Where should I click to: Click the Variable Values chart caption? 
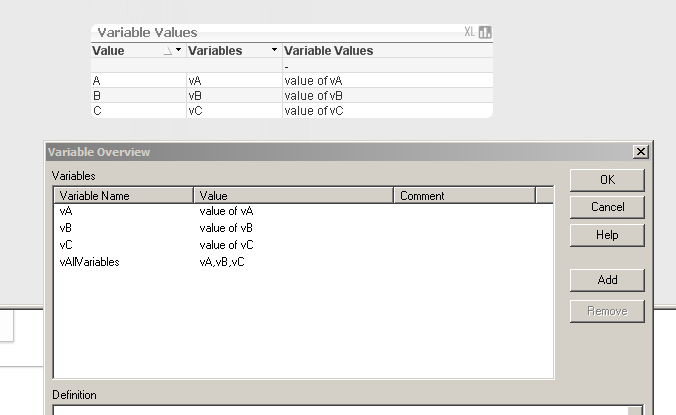(147, 32)
